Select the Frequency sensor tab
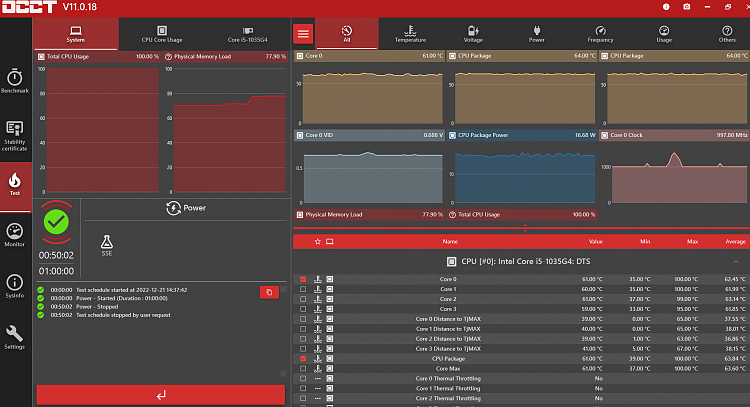 (x=600, y=34)
